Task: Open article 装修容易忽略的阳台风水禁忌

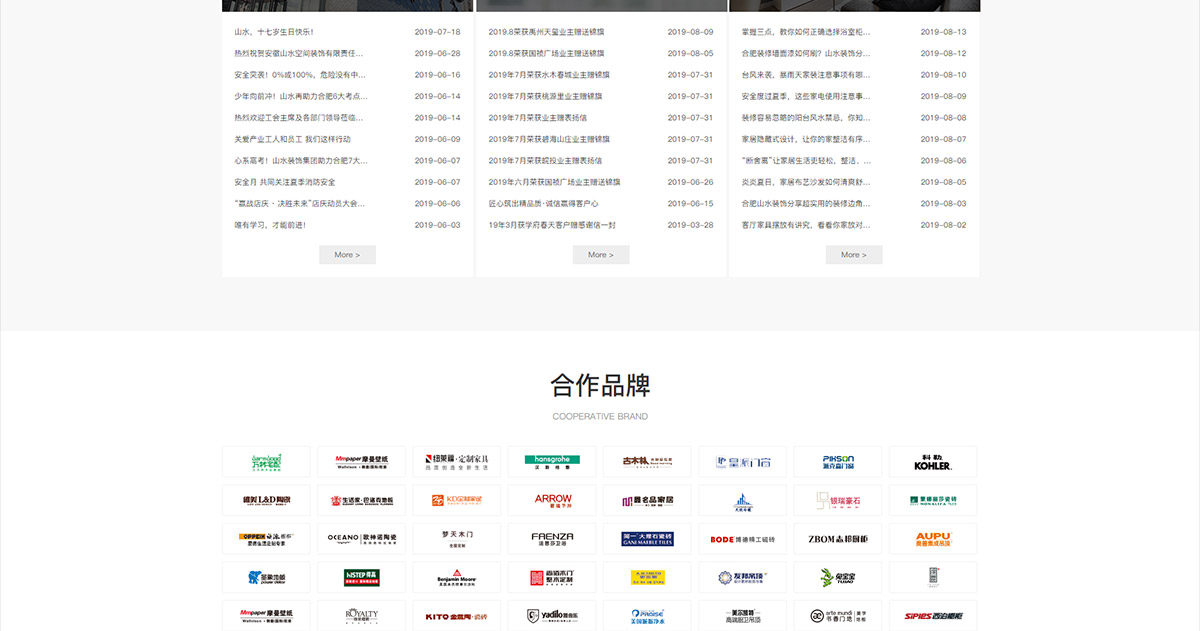Action: (806, 118)
